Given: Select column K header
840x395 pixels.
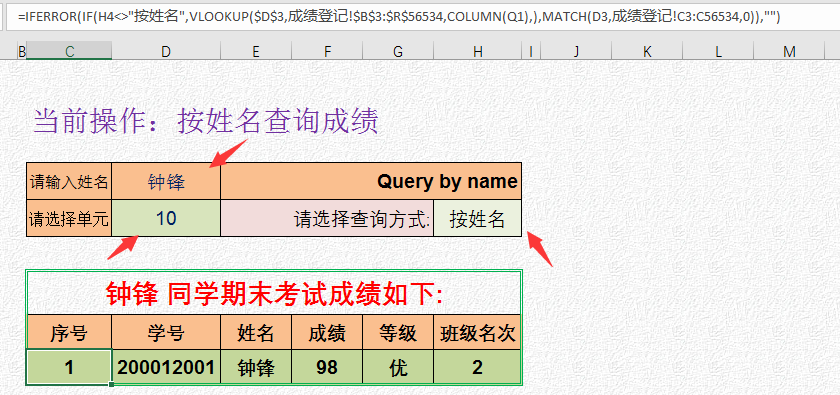Looking at the screenshot, I should click(647, 51).
